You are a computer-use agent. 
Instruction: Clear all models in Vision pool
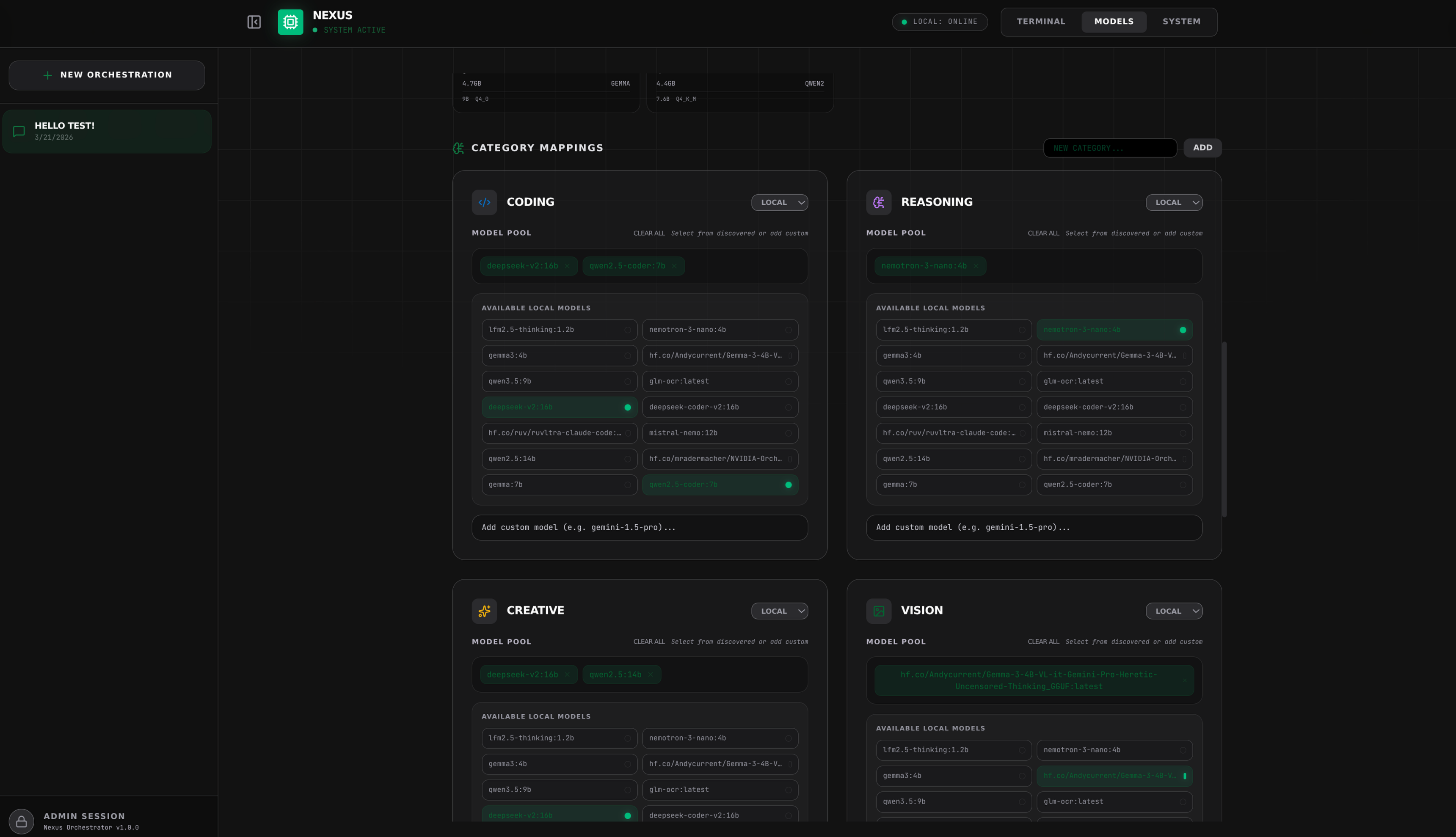coord(1043,642)
